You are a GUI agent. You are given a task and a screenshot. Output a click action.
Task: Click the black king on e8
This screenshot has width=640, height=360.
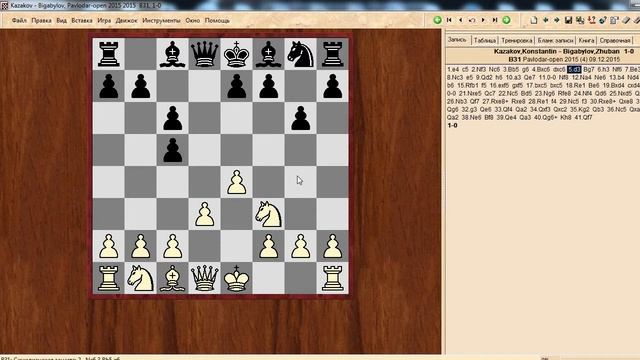[237, 54]
